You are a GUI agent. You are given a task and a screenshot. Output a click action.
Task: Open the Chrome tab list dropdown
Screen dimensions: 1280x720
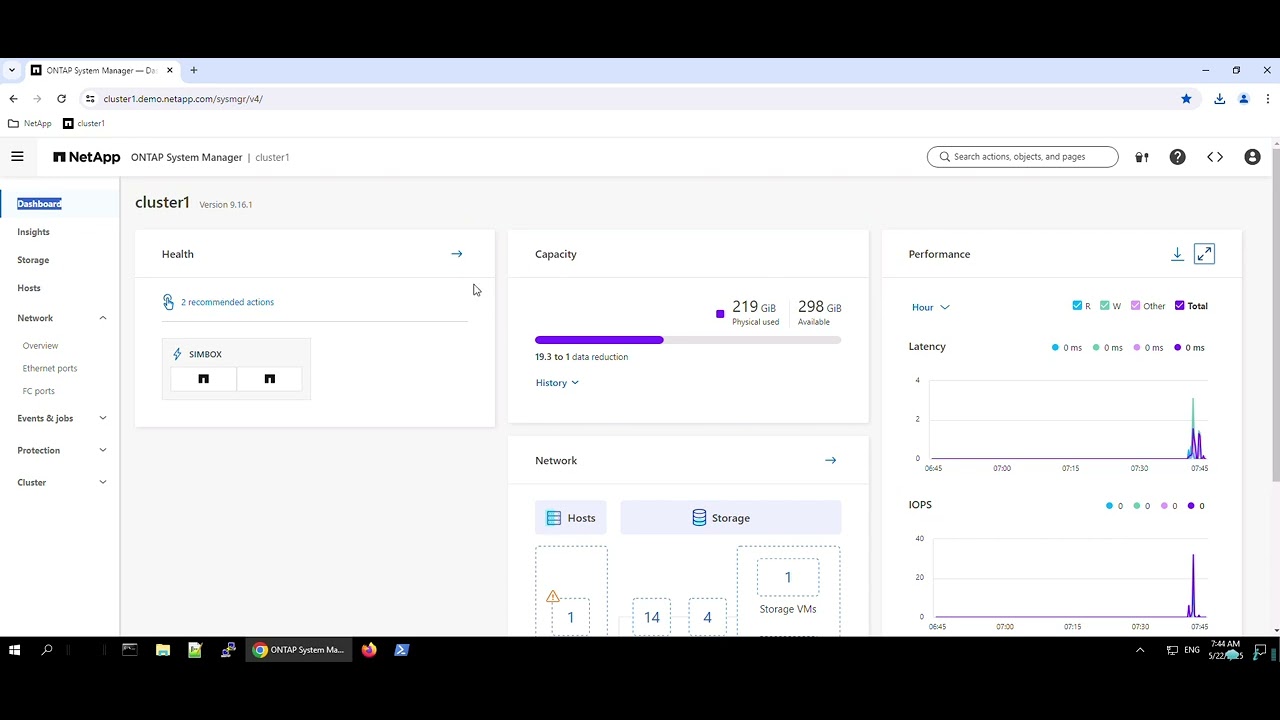(x=11, y=71)
